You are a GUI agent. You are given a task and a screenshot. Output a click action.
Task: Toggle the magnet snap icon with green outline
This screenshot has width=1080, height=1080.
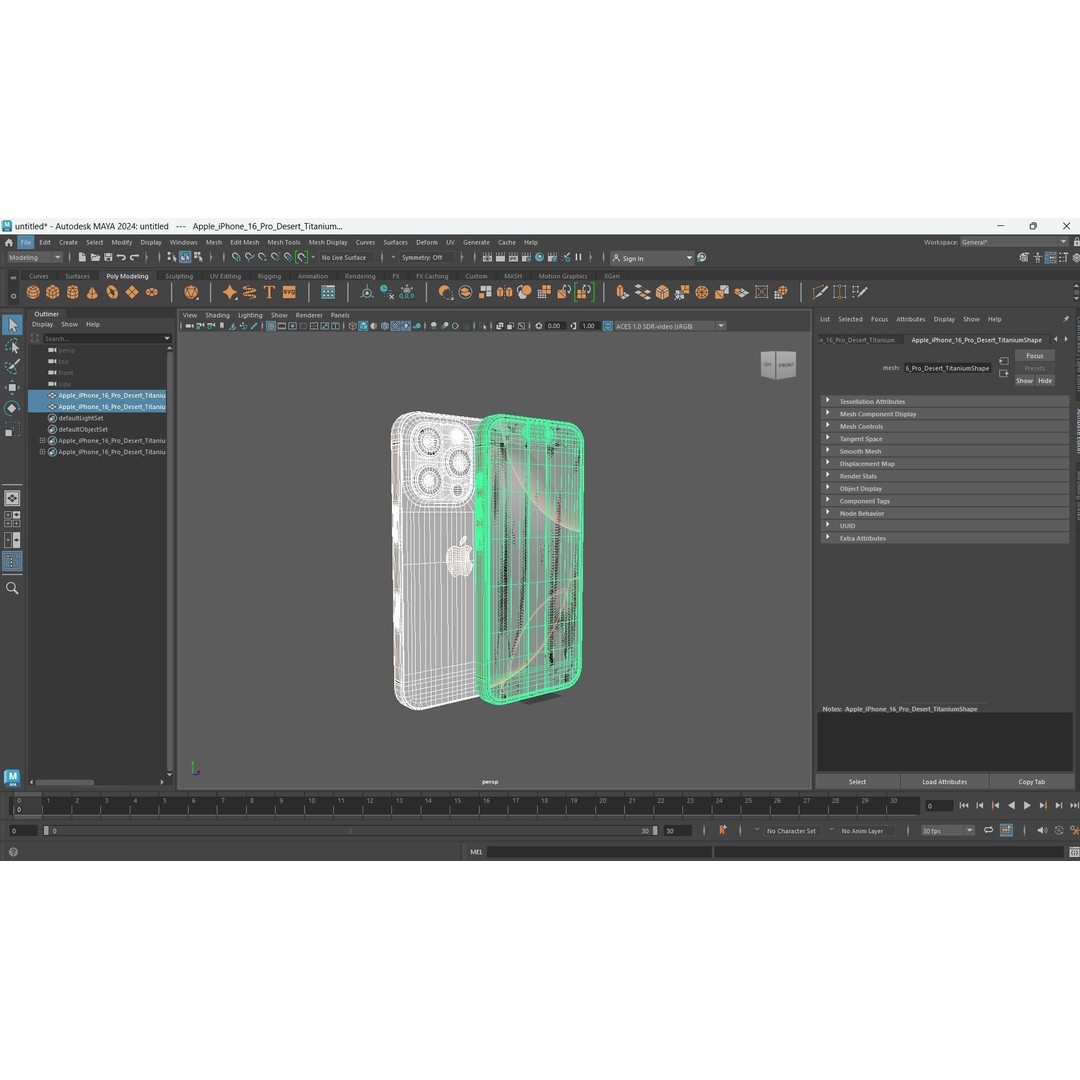[x=302, y=258]
